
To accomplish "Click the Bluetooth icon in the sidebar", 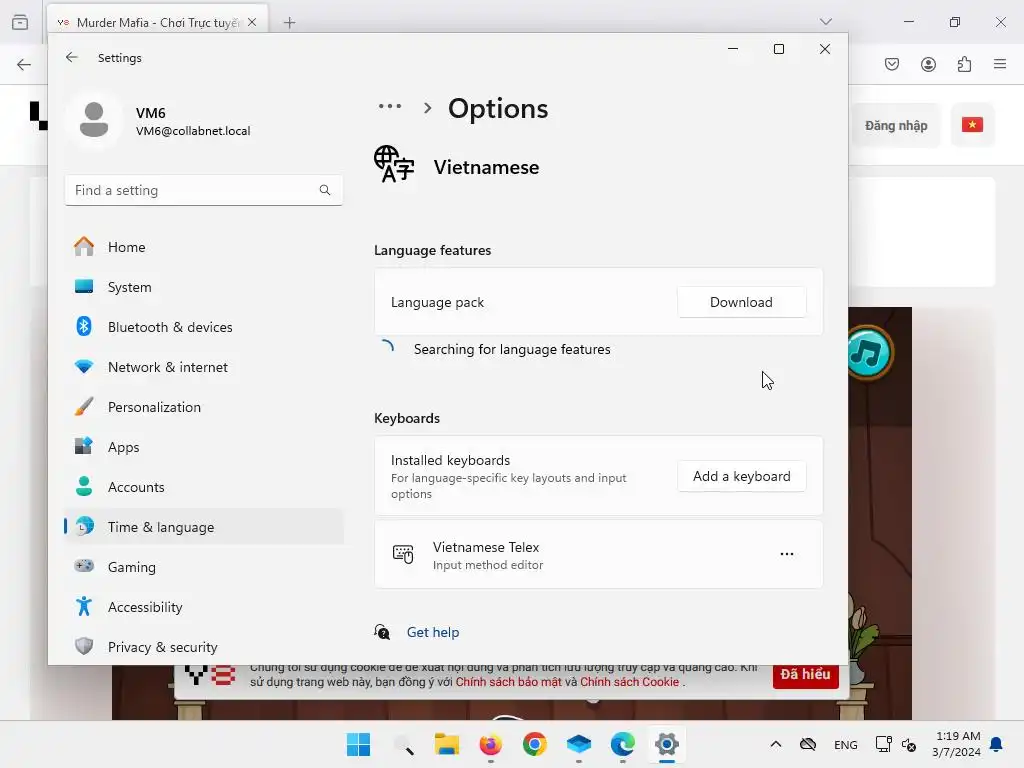I will (x=84, y=326).
